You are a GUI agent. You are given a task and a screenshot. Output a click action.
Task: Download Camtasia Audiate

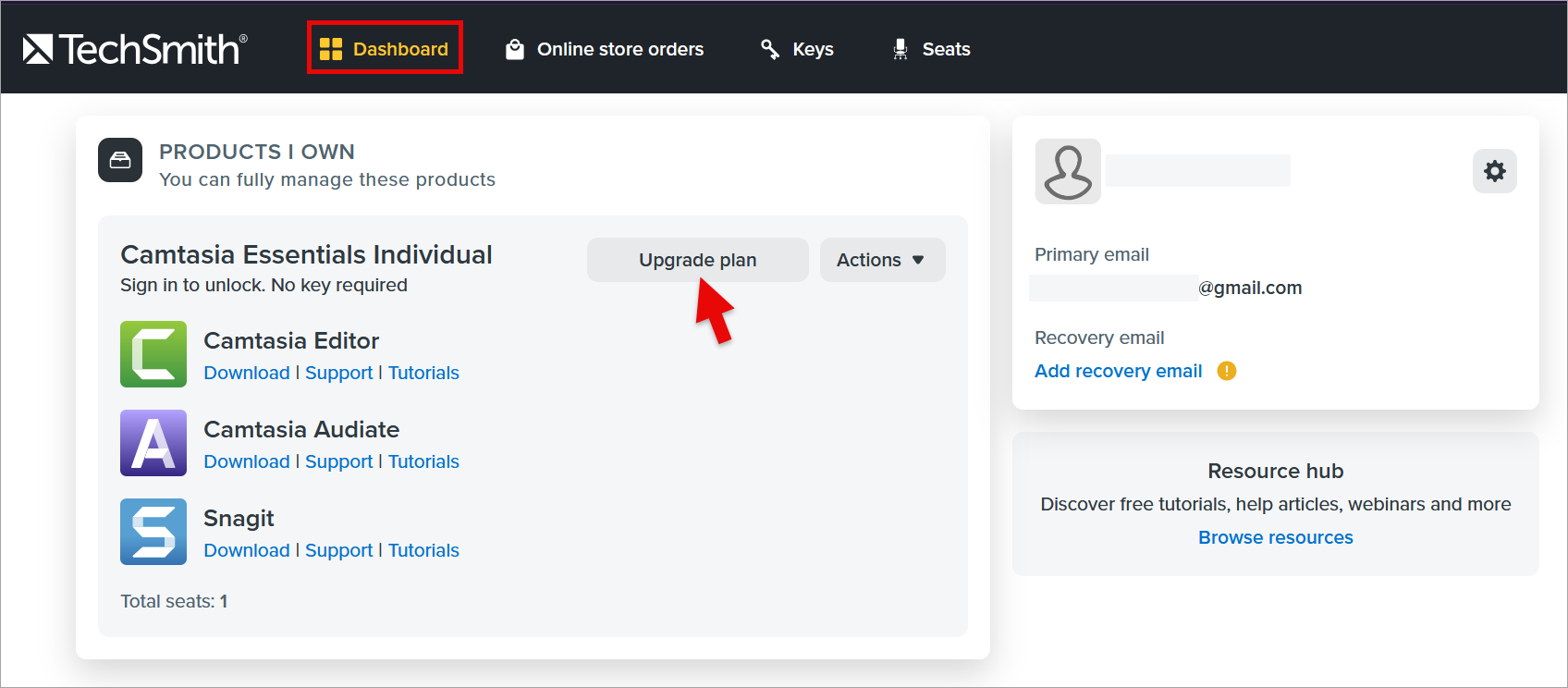[247, 461]
